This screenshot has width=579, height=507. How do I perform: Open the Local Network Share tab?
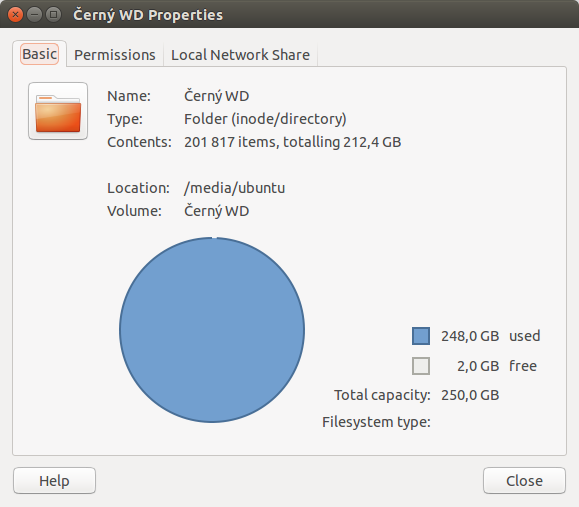[240, 55]
